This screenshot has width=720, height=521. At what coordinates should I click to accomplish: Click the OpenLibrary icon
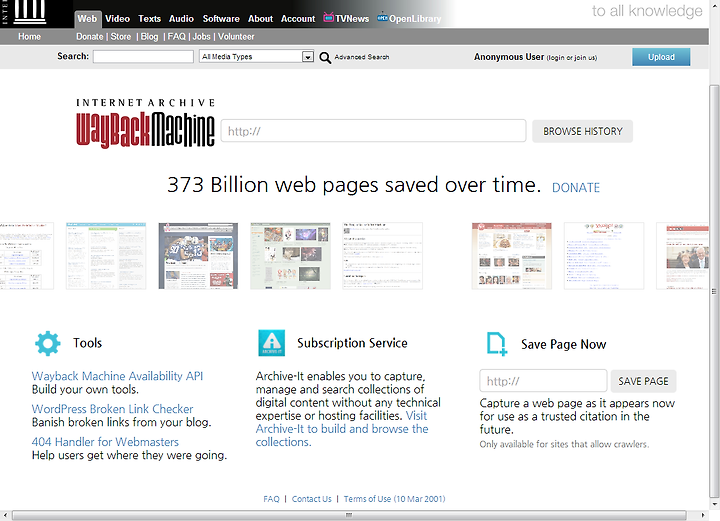click(382, 18)
